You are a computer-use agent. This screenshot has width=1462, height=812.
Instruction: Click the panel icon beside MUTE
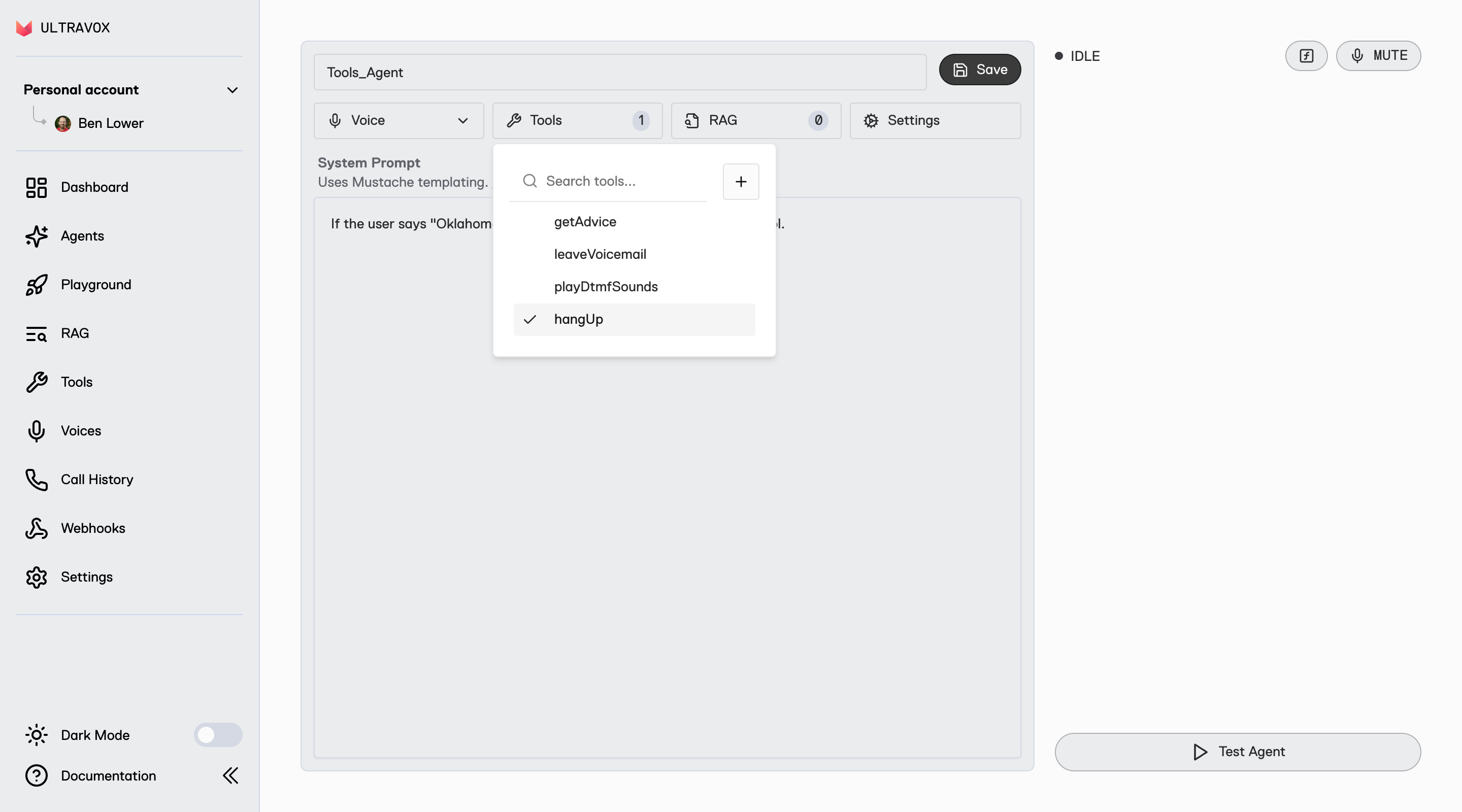point(1306,56)
